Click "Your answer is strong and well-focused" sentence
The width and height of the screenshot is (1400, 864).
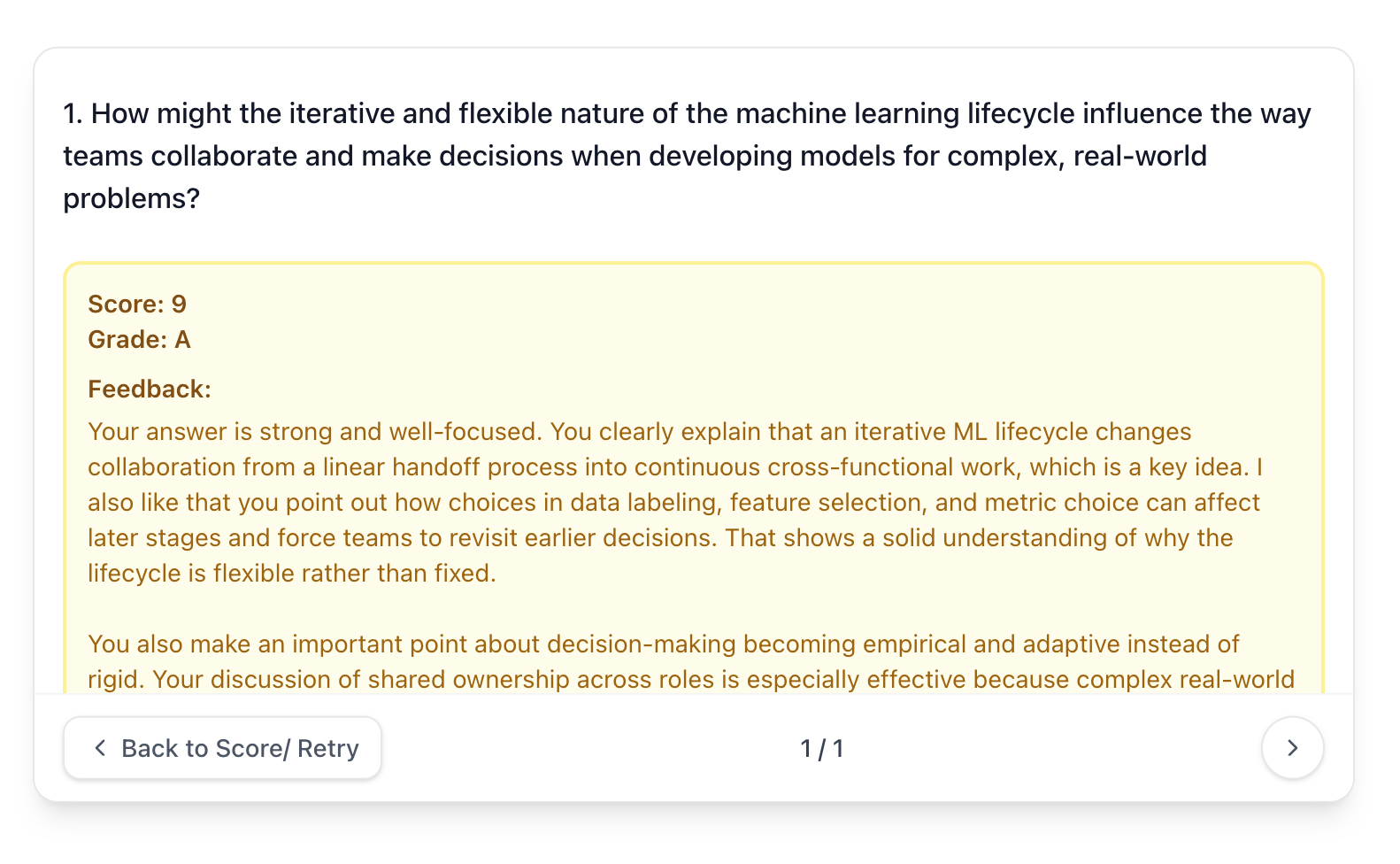(x=314, y=432)
